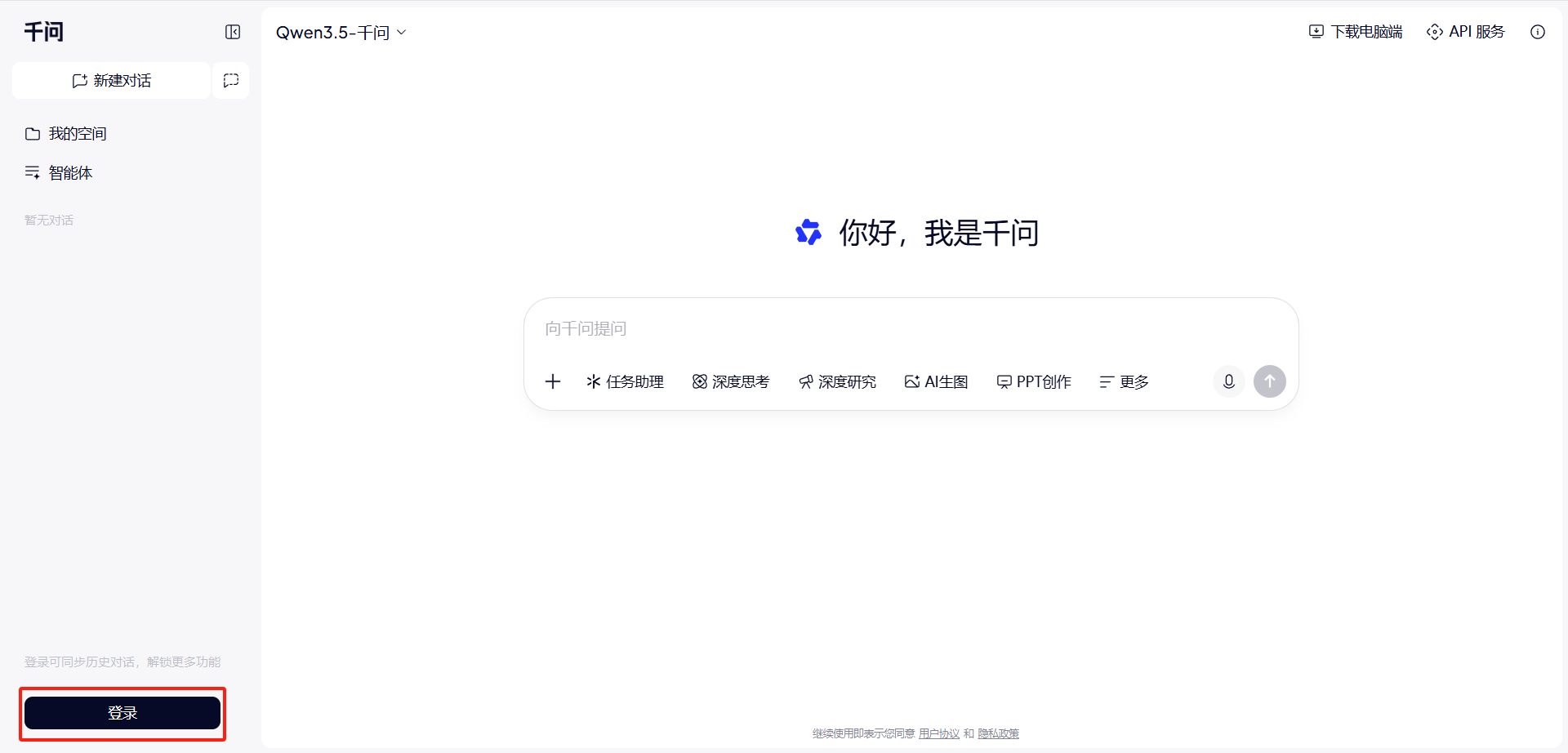Open 我的空间 in the sidebar

point(66,134)
